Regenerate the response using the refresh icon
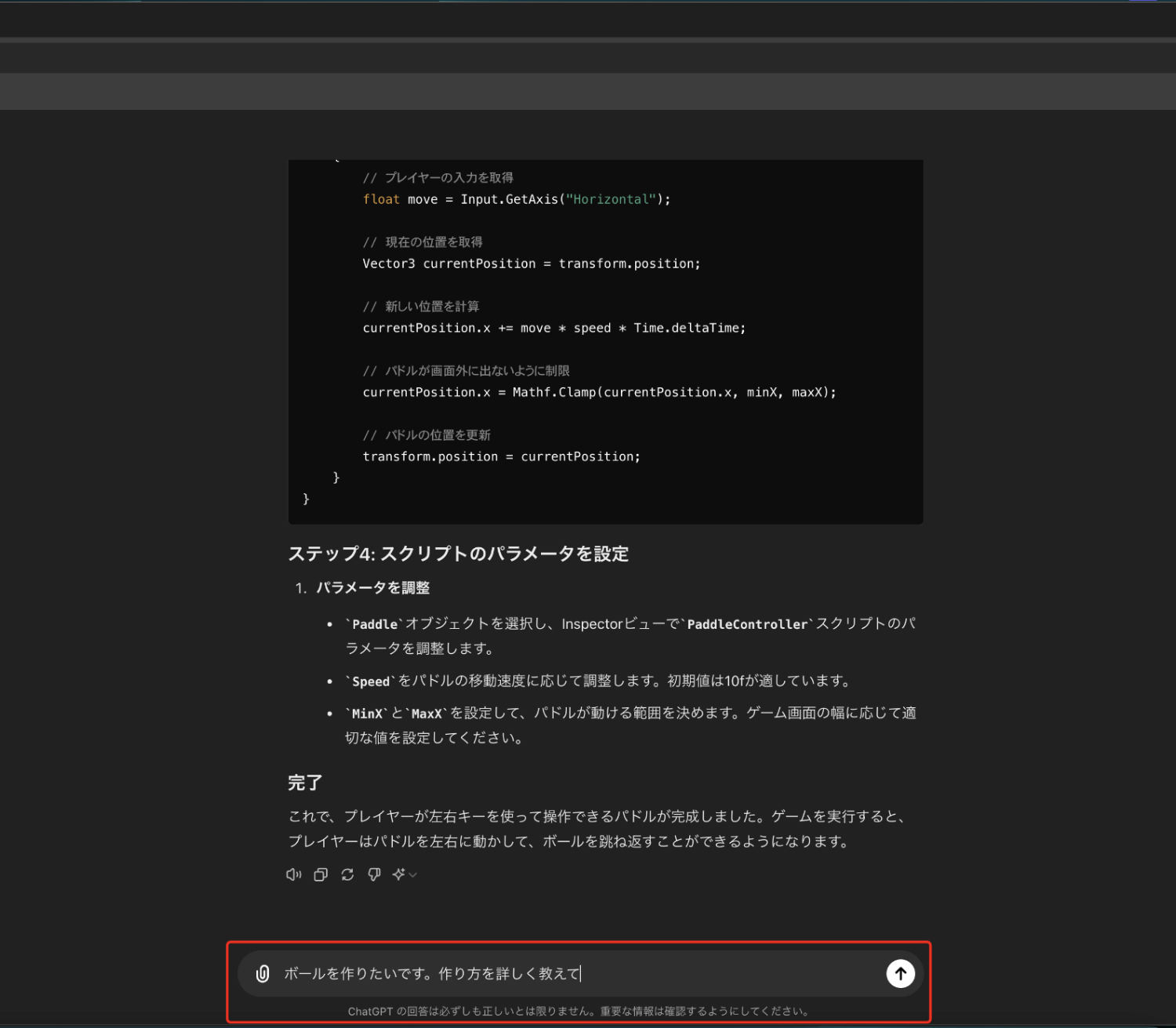Image resolution: width=1176 pixels, height=1028 pixels. 347,874
